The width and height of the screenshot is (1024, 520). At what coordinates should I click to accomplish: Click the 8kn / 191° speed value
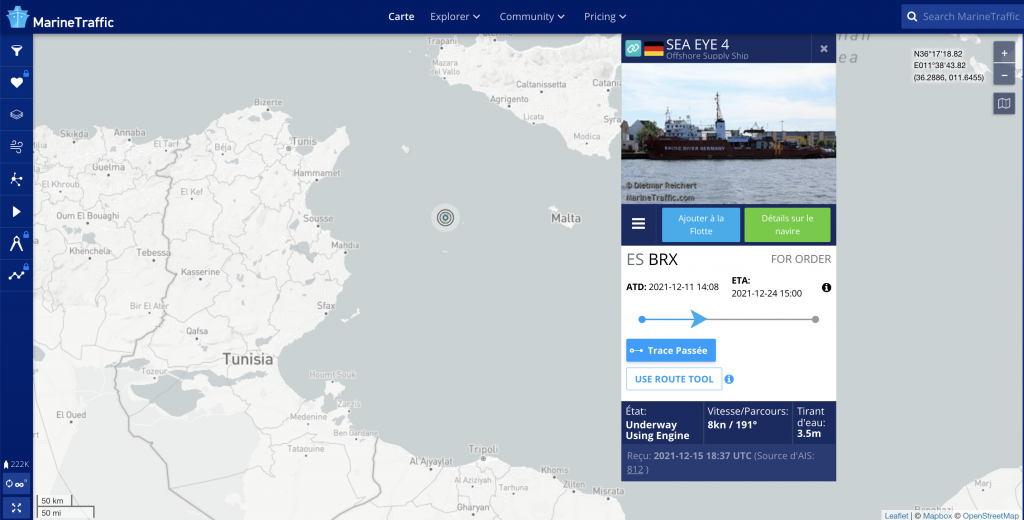[732, 425]
